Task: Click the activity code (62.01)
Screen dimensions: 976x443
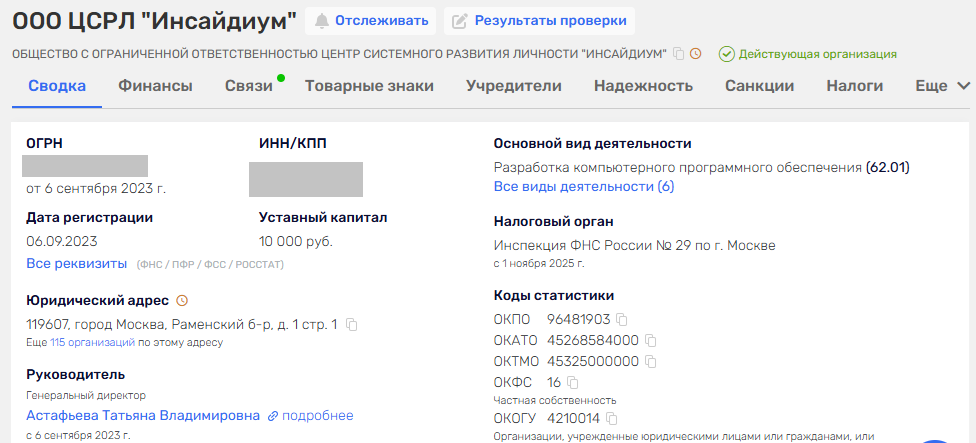Action: (888, 167)
